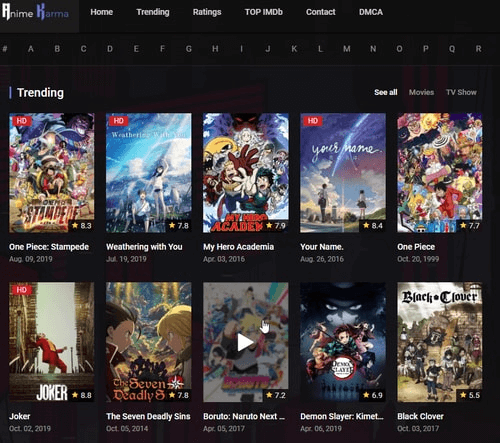Open the Anime Karma logo homepage

click(35, 13)
